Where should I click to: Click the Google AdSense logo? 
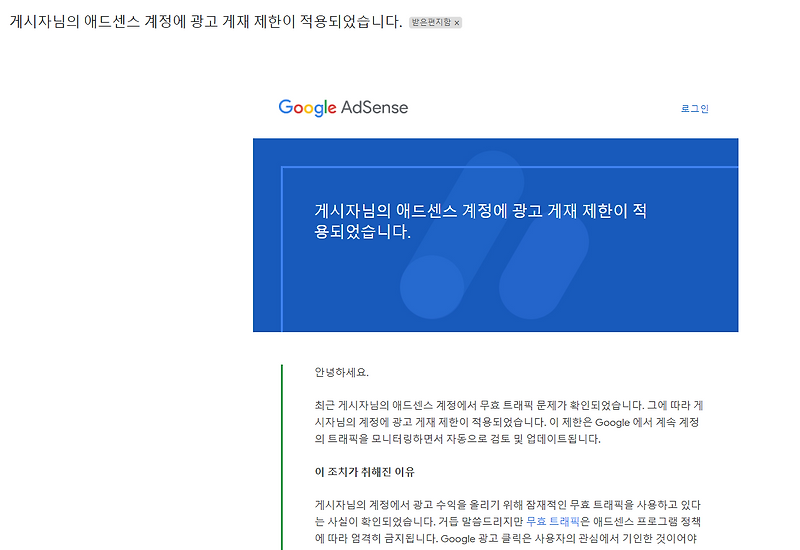tap(343, 108)
